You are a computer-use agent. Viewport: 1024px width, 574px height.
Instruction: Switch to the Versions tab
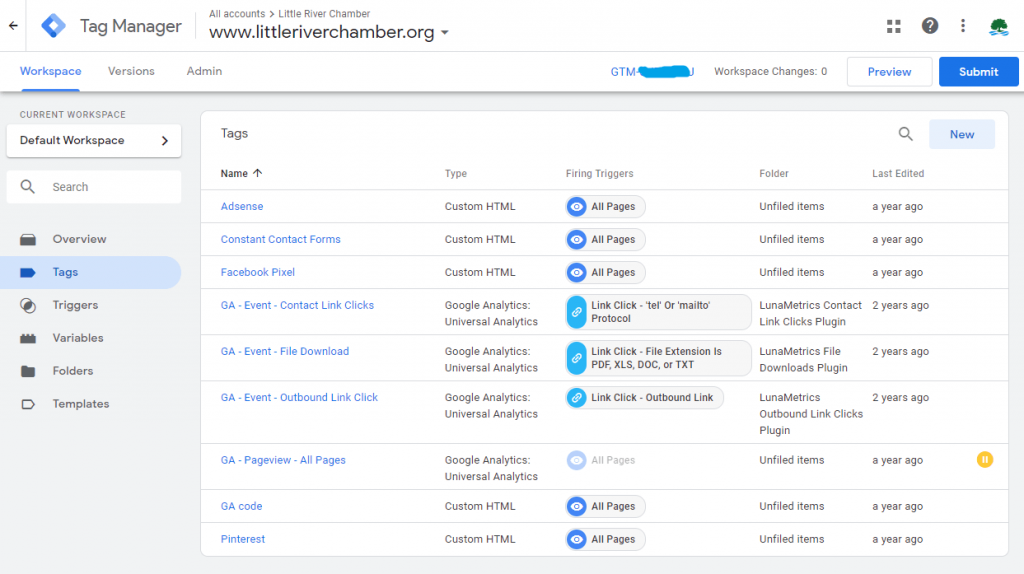point(131,71)
